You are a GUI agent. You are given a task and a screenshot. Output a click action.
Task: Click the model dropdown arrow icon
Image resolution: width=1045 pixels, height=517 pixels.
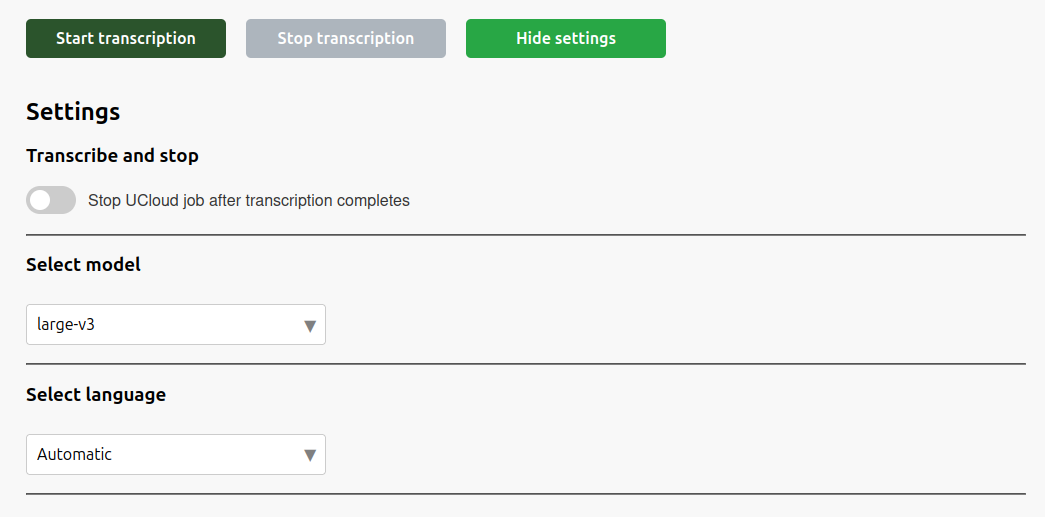310,326
